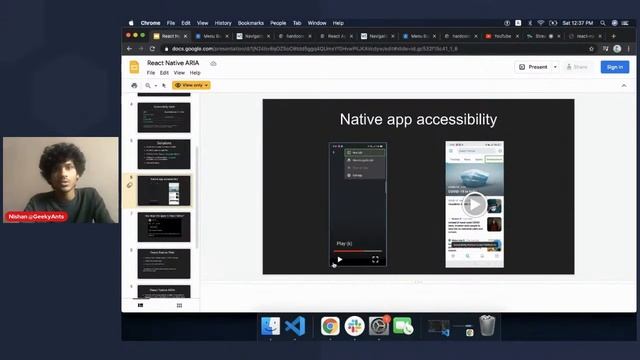Open FaceTime from the Dock
The image size is (640, 360).
(x=403, y=326)
